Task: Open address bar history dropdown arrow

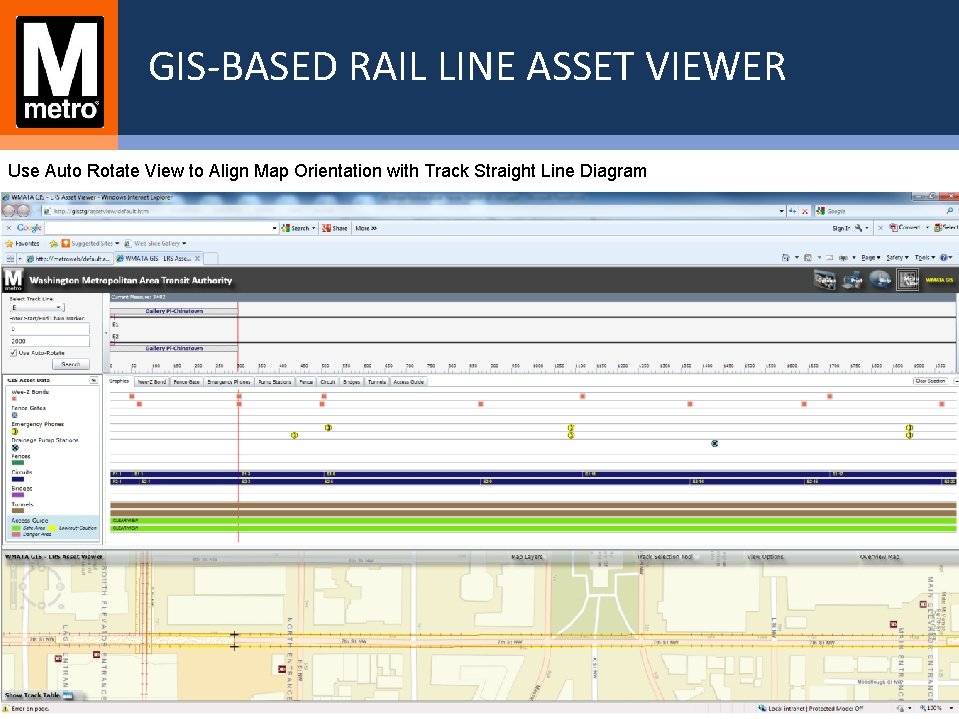Action: click(x=781, y=211)
